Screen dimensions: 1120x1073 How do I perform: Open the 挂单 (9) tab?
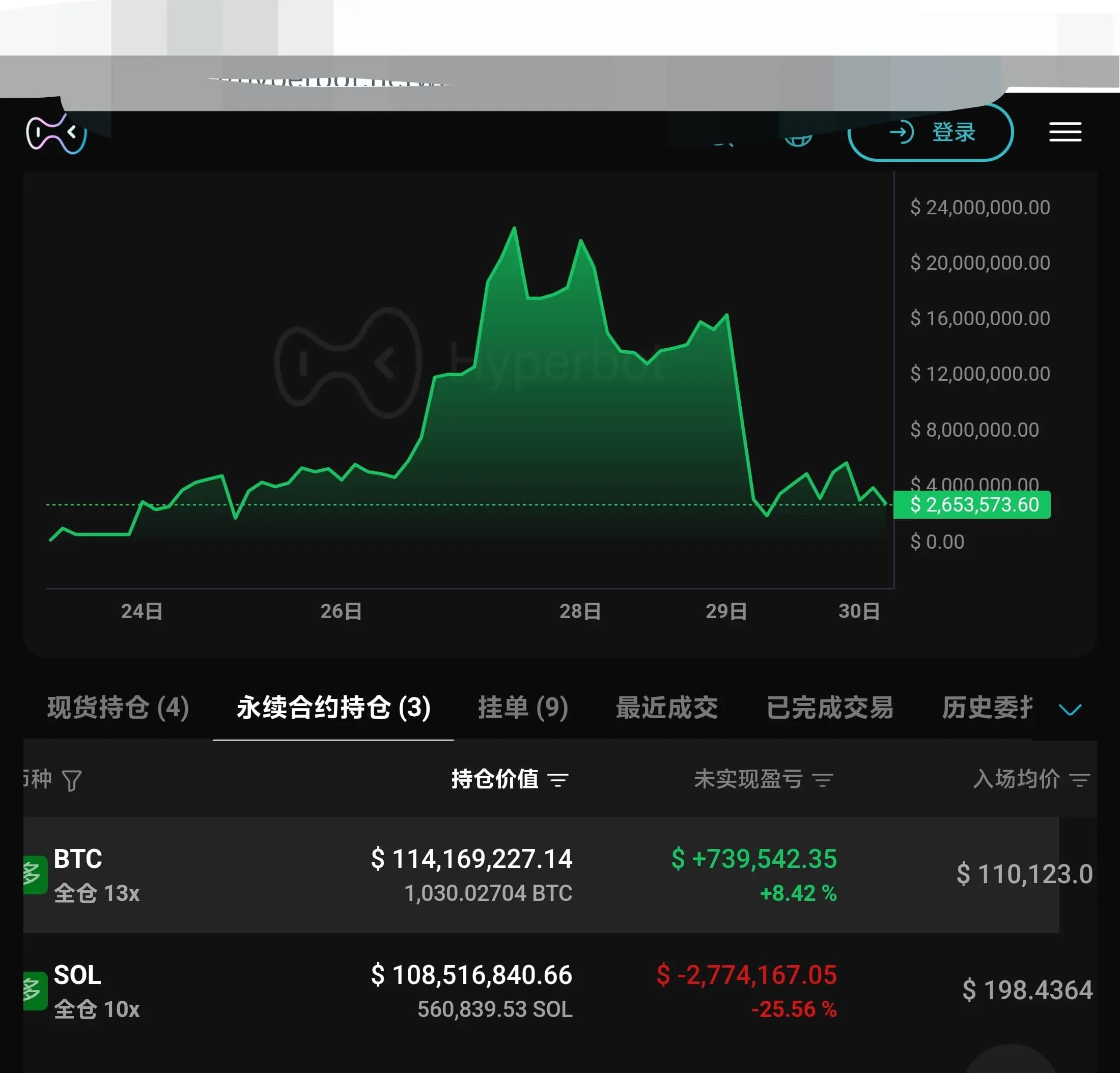pyautogui.click(x=522, y=708)
